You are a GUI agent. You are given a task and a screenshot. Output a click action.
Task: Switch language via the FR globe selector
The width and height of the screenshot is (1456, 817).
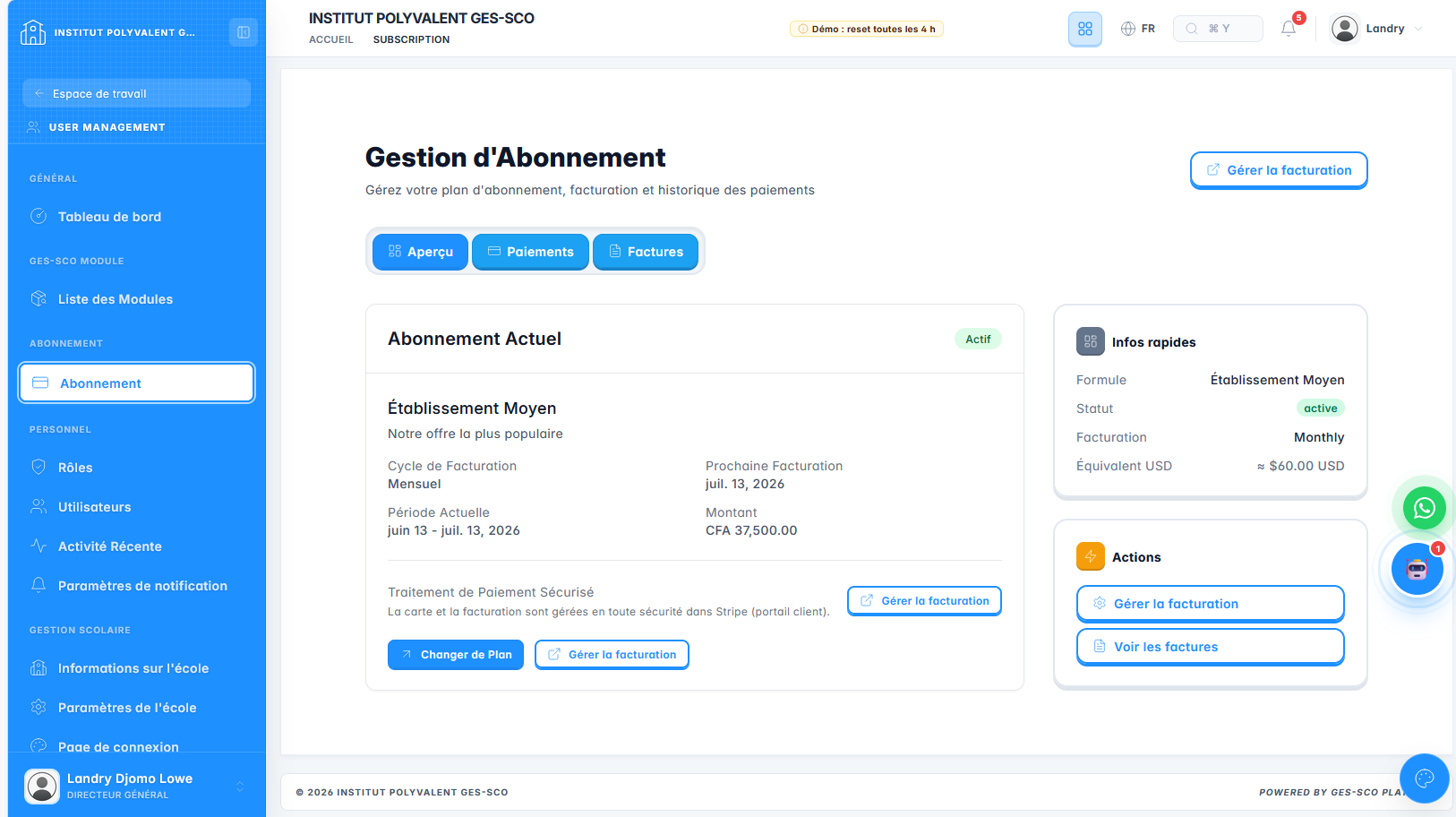click(1138, 29)
